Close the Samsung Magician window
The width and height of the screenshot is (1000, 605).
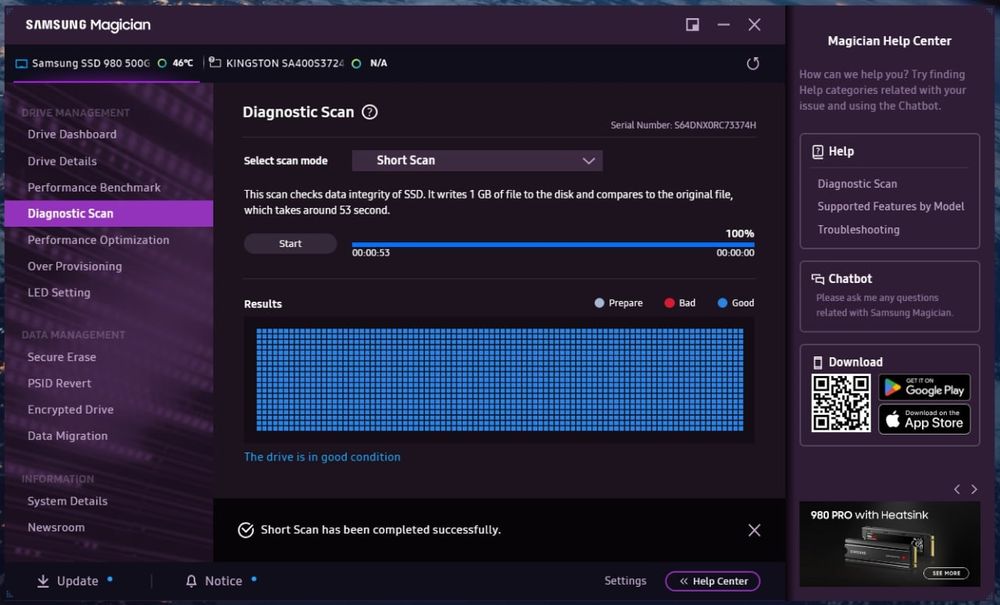tap(754, 25)
